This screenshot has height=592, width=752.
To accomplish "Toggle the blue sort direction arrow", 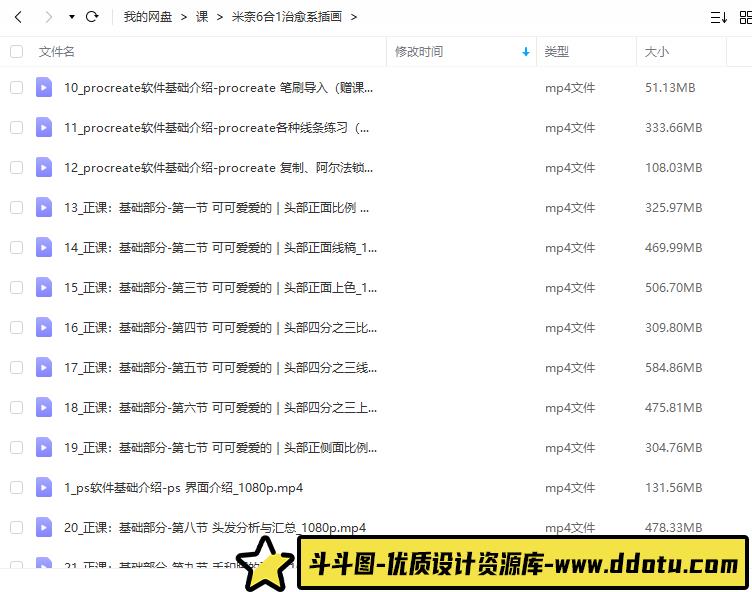I will click(526, 52).
